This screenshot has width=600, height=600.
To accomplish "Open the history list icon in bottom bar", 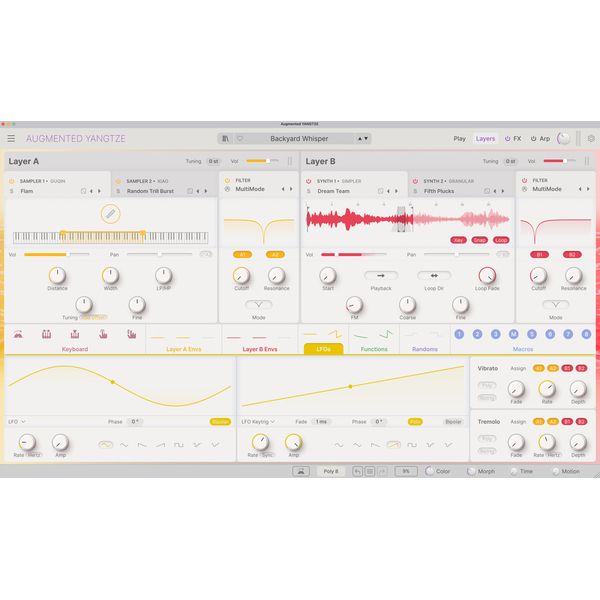I will [370, 471].
